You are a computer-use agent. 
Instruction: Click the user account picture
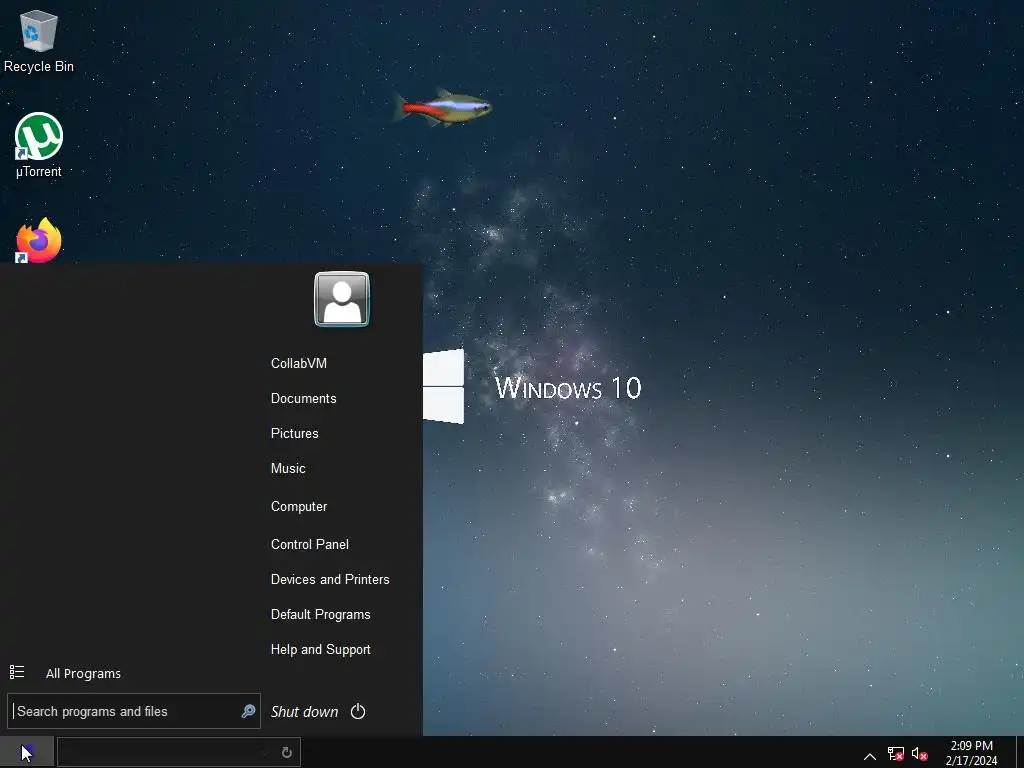(x=342, y=299)
